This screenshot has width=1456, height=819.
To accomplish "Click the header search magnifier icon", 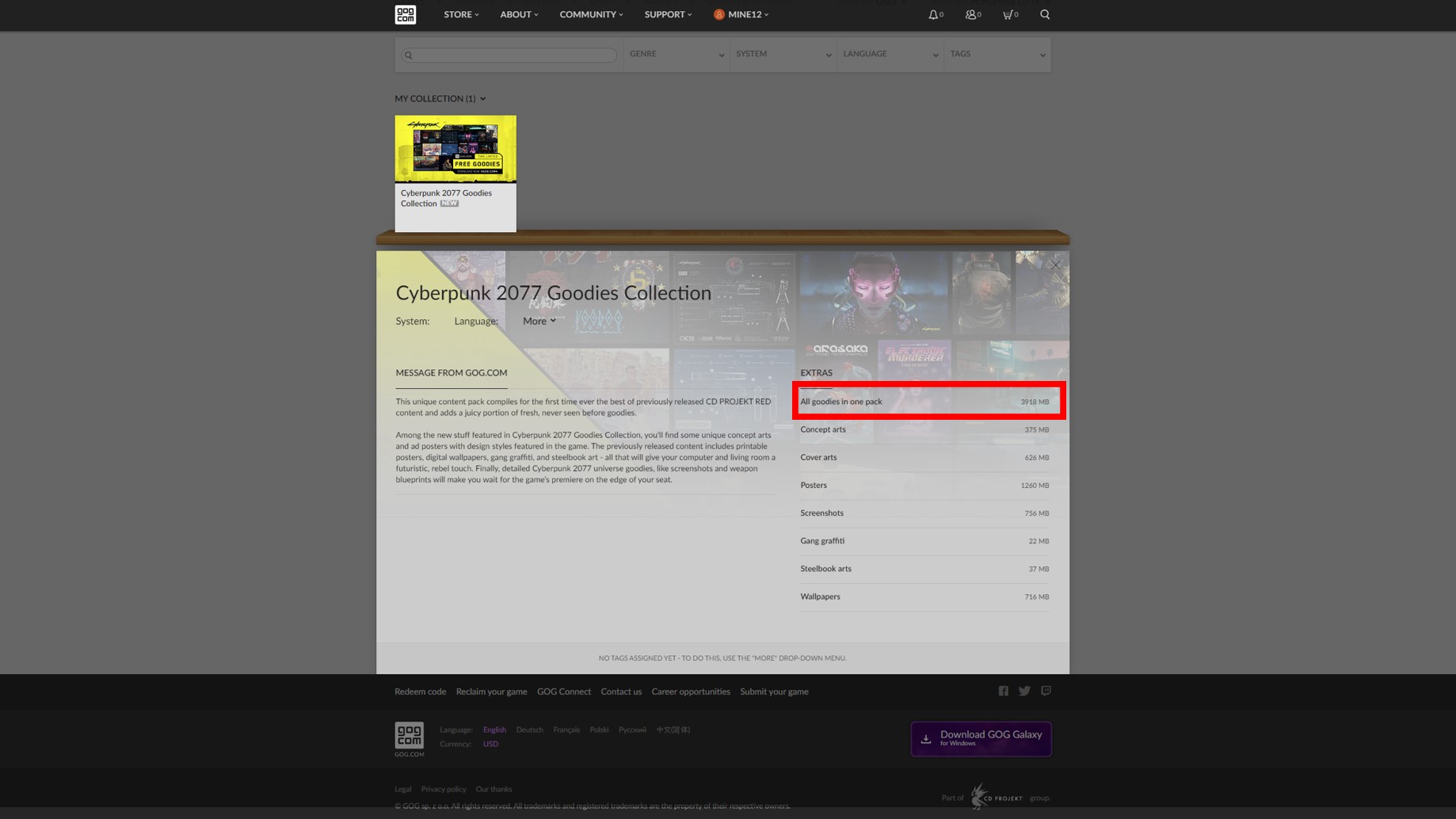I will pos(1045,14).
